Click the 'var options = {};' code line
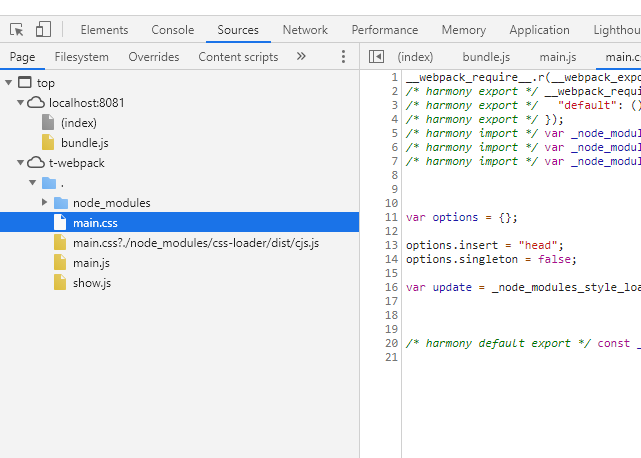This screenshot has height=458, width=641. 462,217
